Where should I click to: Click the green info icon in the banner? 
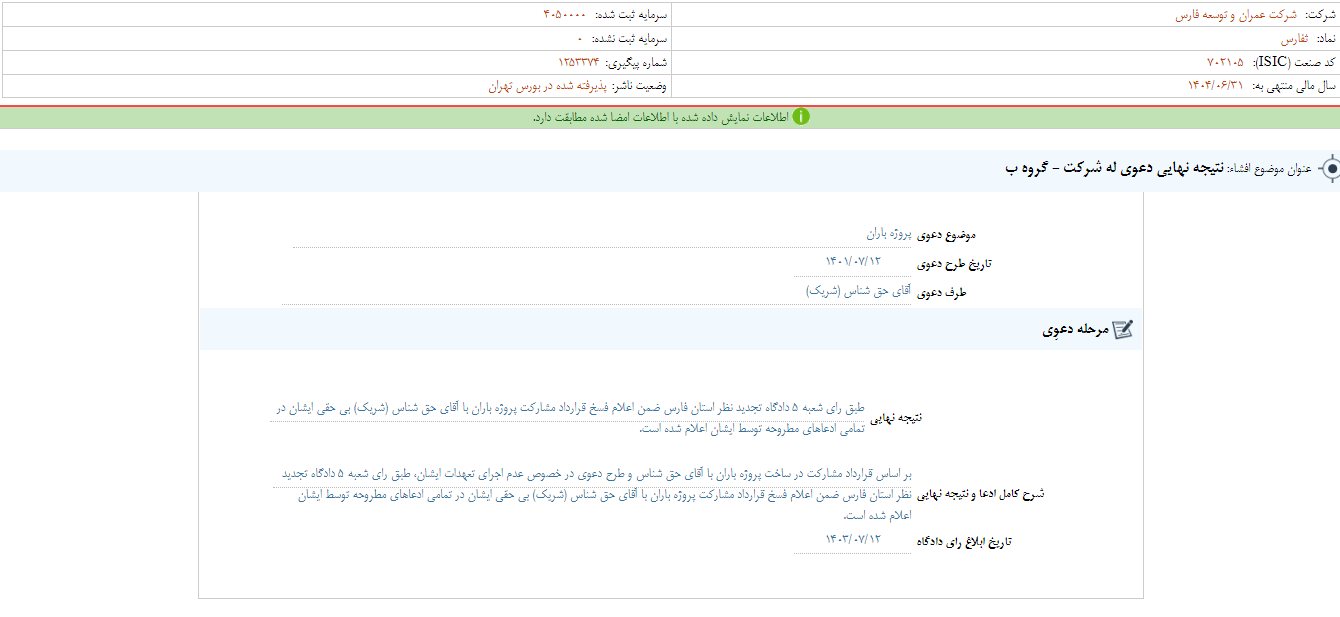point(801,117)
